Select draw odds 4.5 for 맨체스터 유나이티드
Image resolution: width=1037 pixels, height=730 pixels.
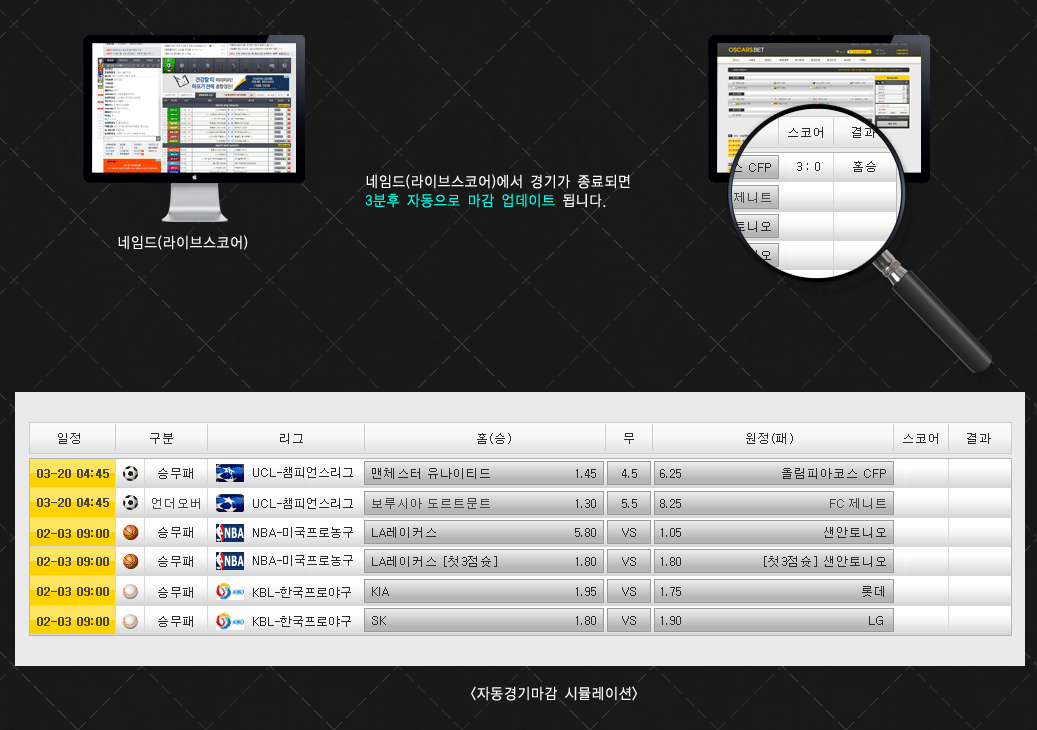pos(629,473)
